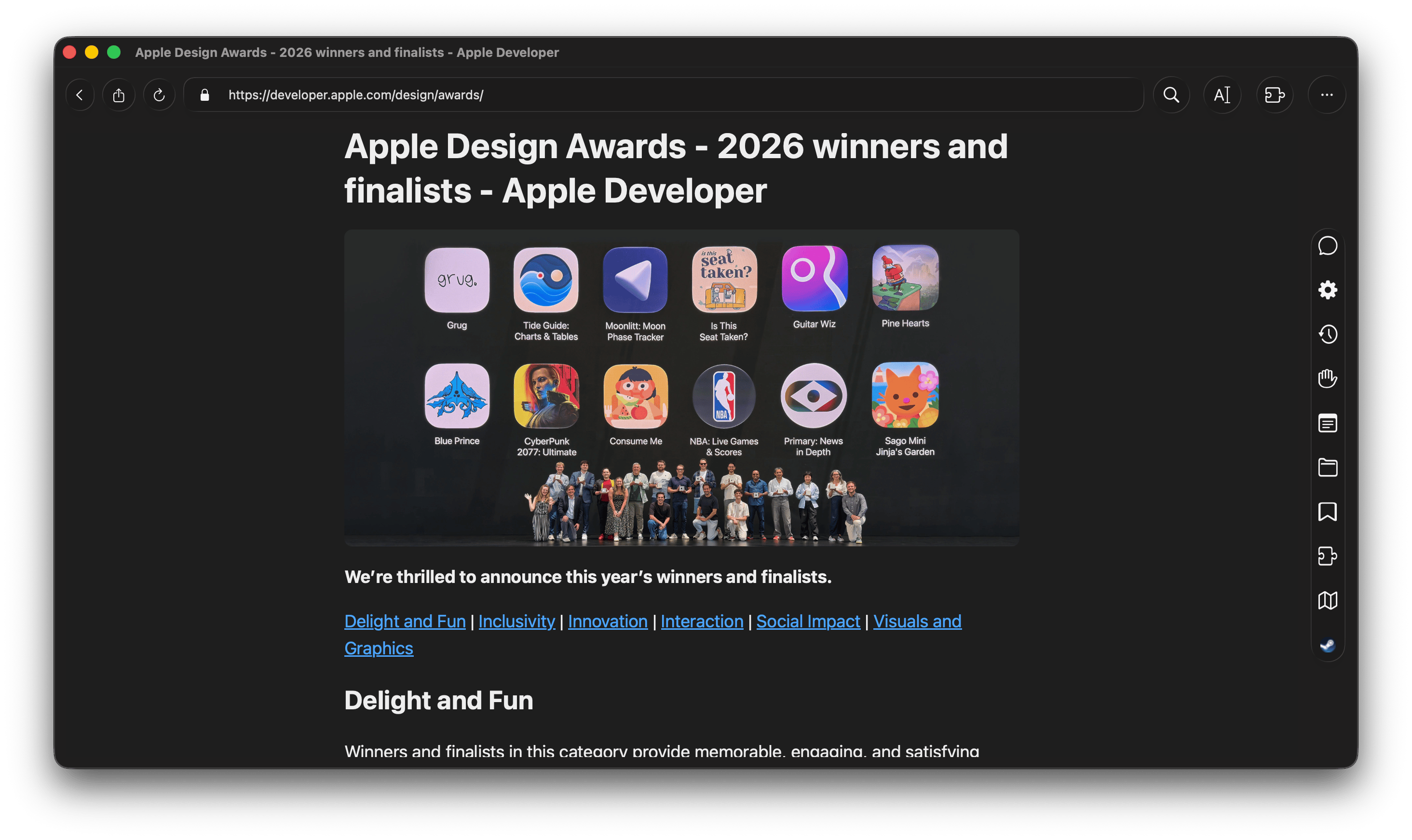
Task: Open the folder icon in the sidebar
Action: click(x=1327, y=468)
